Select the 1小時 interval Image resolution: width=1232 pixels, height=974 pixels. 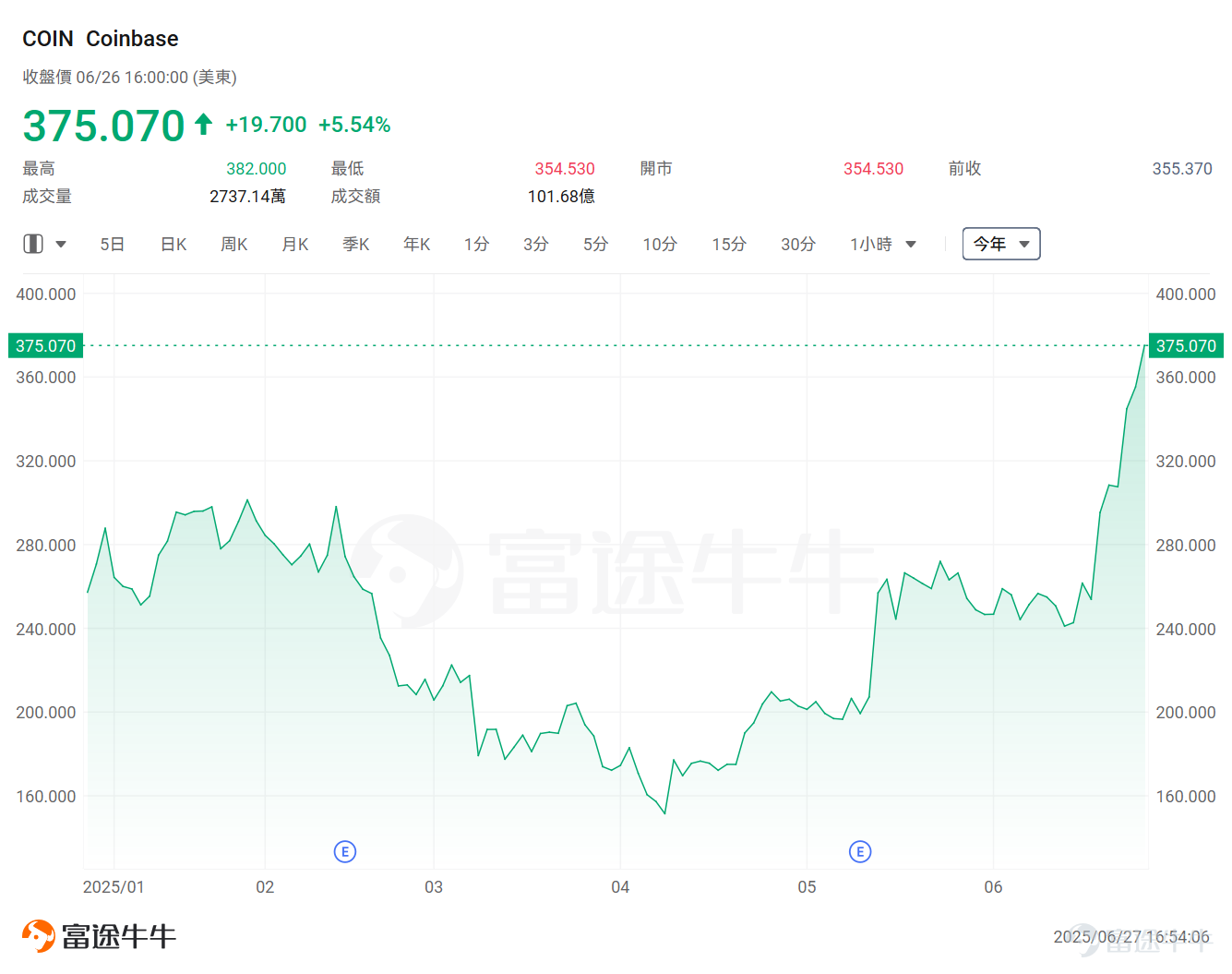coord(871,244)
